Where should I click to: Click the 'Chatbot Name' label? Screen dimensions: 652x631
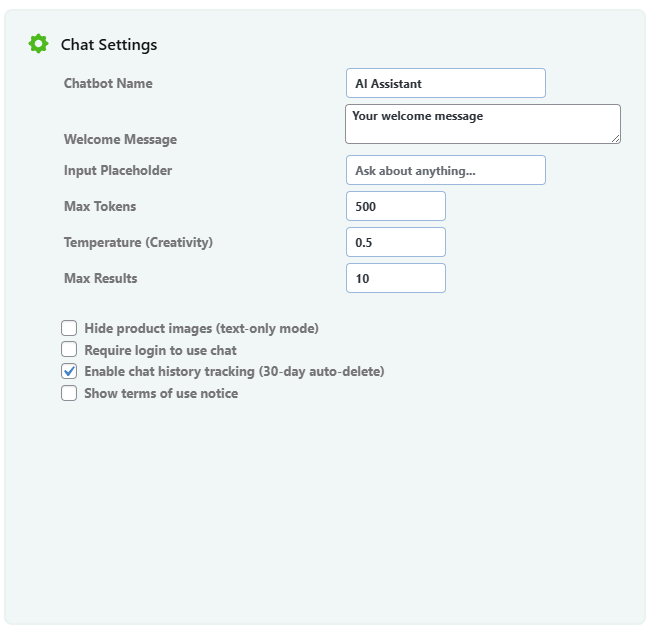(108, 84)
